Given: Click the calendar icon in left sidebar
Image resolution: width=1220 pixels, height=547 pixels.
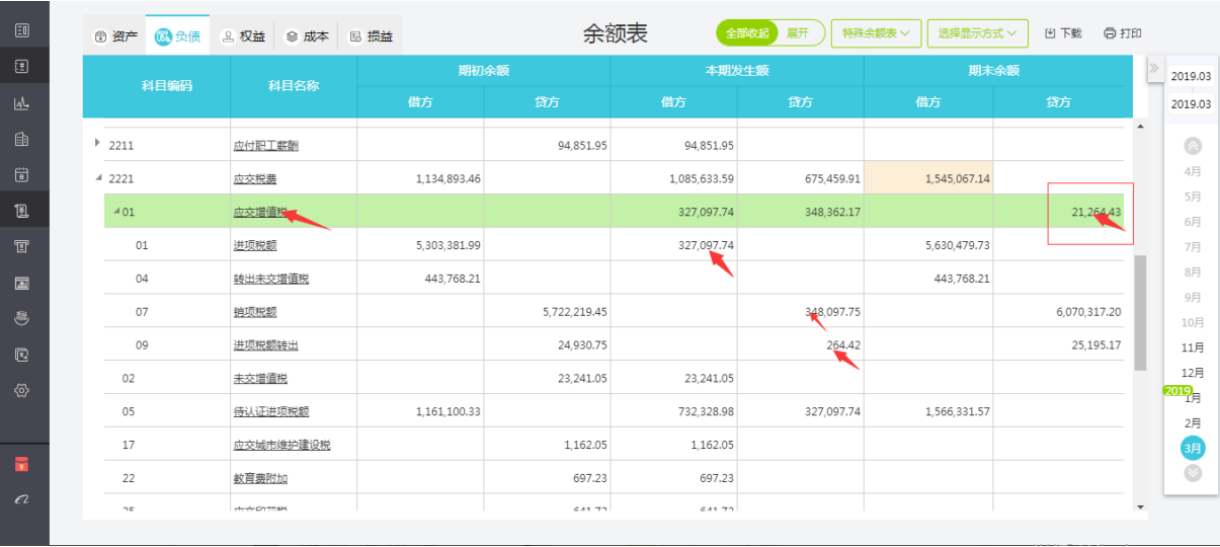Looking at the screenshot, I should 22,175.
